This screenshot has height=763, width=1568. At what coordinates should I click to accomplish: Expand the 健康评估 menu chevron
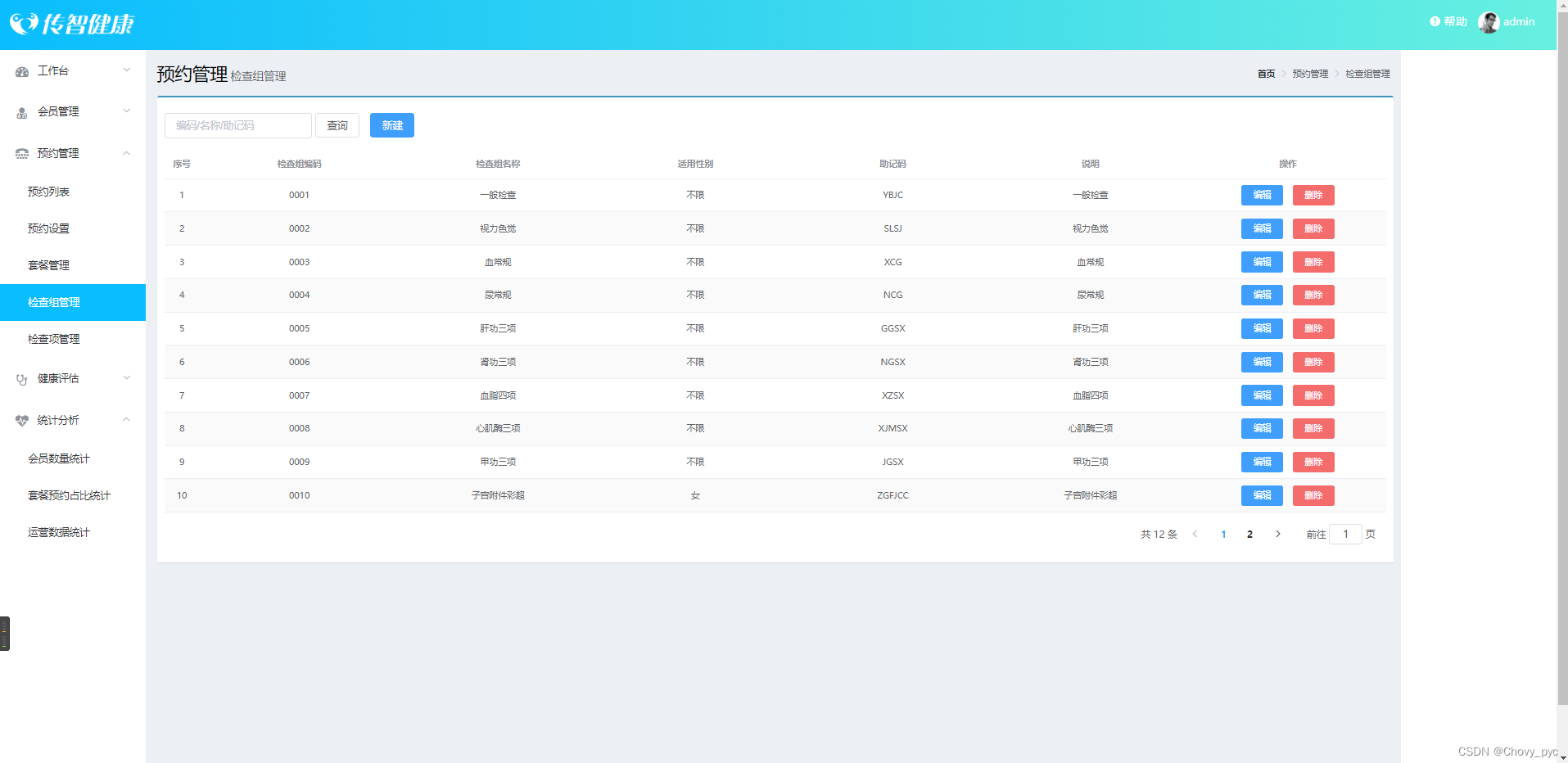coord(126,378)
